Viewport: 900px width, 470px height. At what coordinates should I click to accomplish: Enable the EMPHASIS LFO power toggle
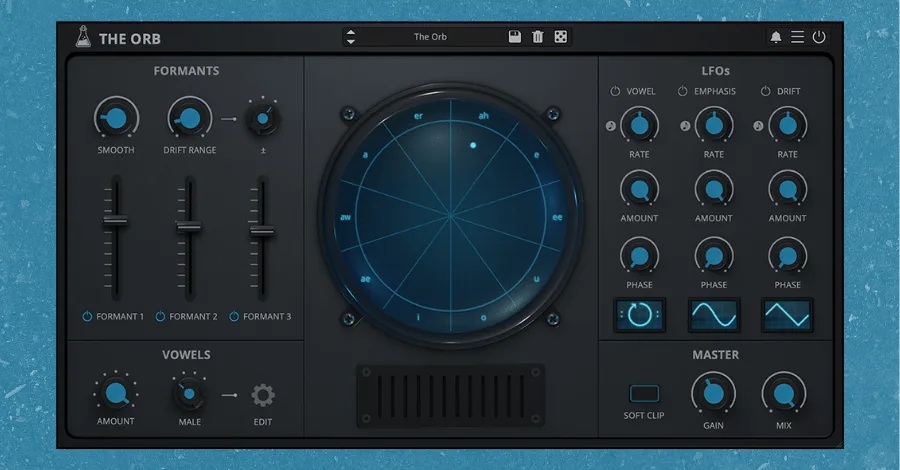[682, 91]
